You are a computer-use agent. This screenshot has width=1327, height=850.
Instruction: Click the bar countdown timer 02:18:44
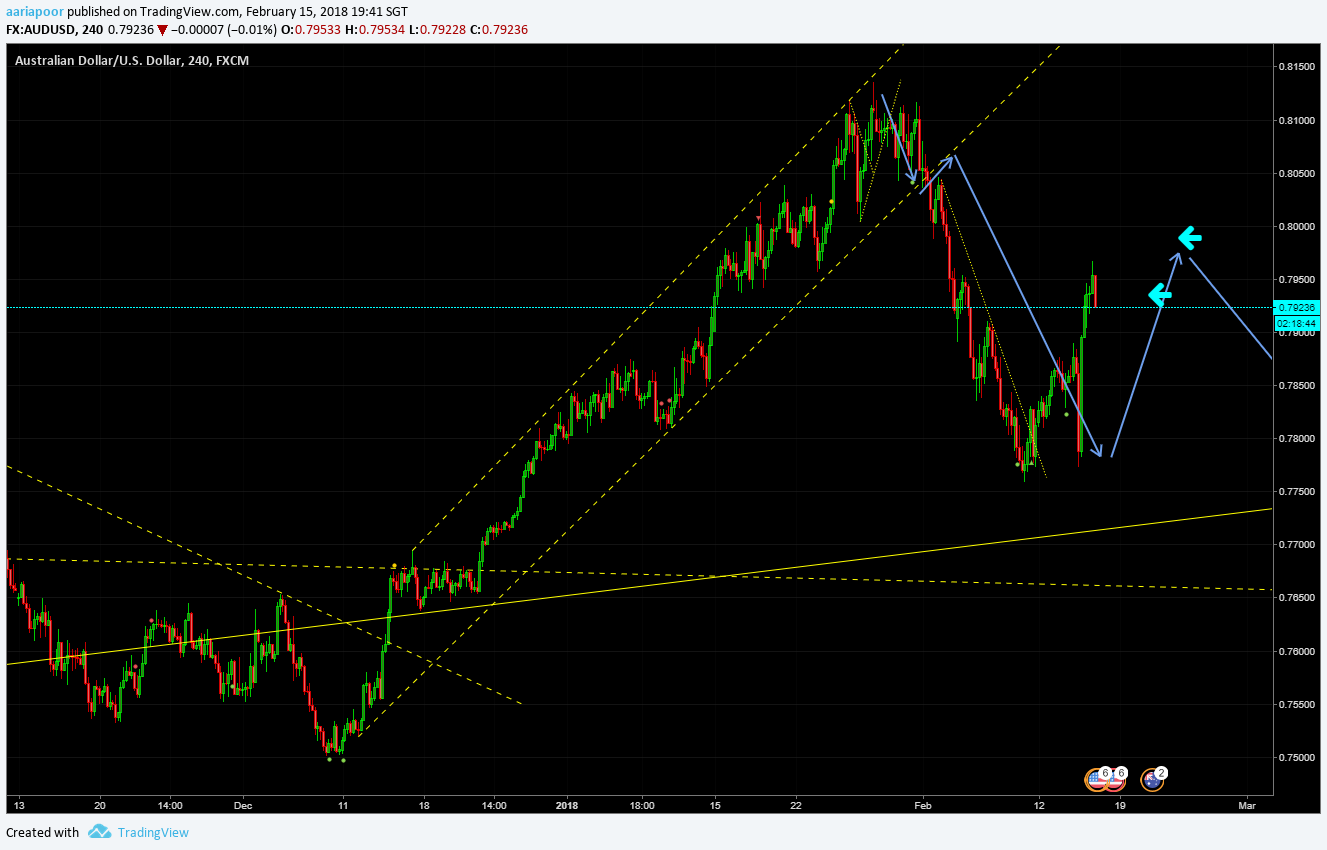click(1297, 323)
